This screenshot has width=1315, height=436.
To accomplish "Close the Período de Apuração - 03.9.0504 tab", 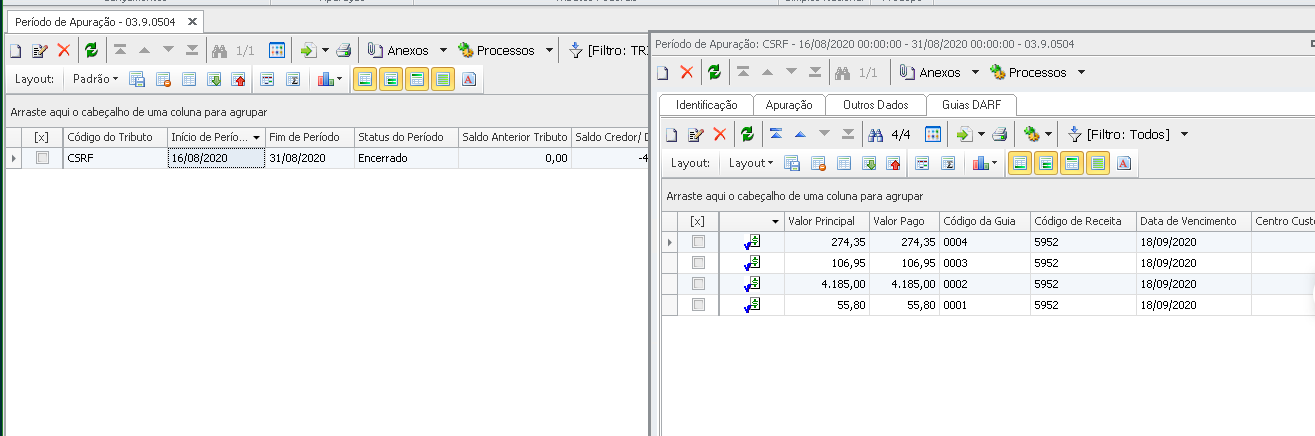I will pyautogui.click(x=194, y=21).
